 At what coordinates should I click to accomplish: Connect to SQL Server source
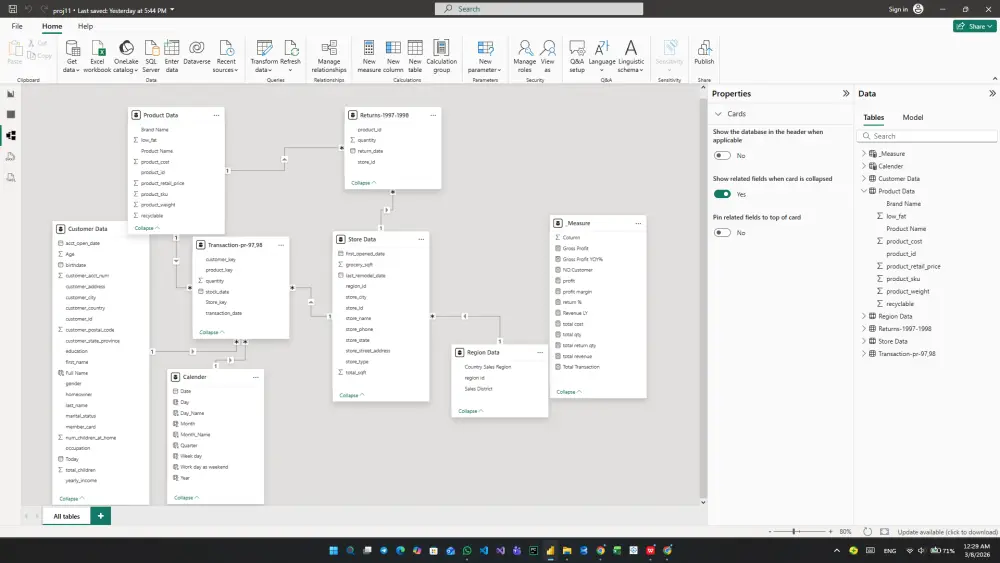coord(151,56)
